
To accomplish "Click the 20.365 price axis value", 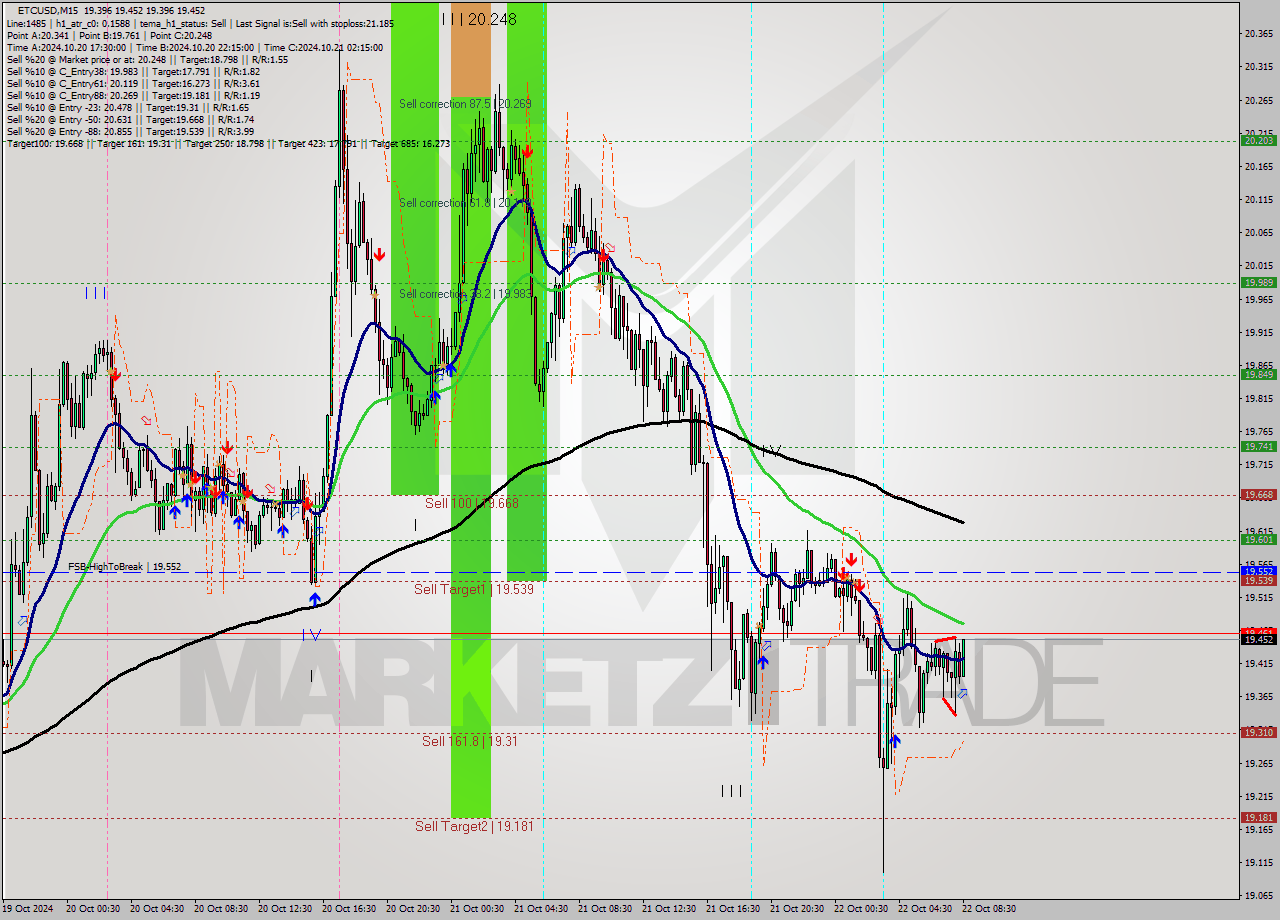I will click(x=1258, y=33).
